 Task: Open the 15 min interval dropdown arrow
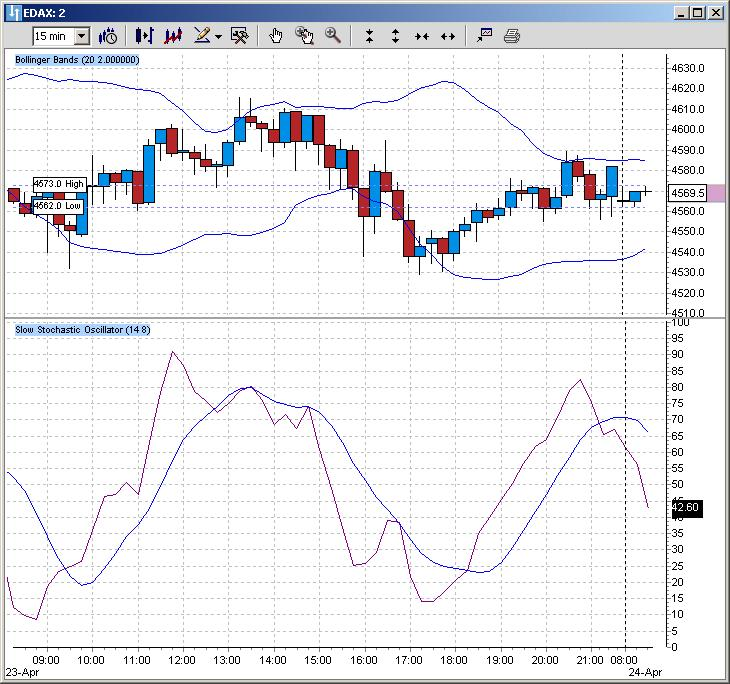click(82, 36)
